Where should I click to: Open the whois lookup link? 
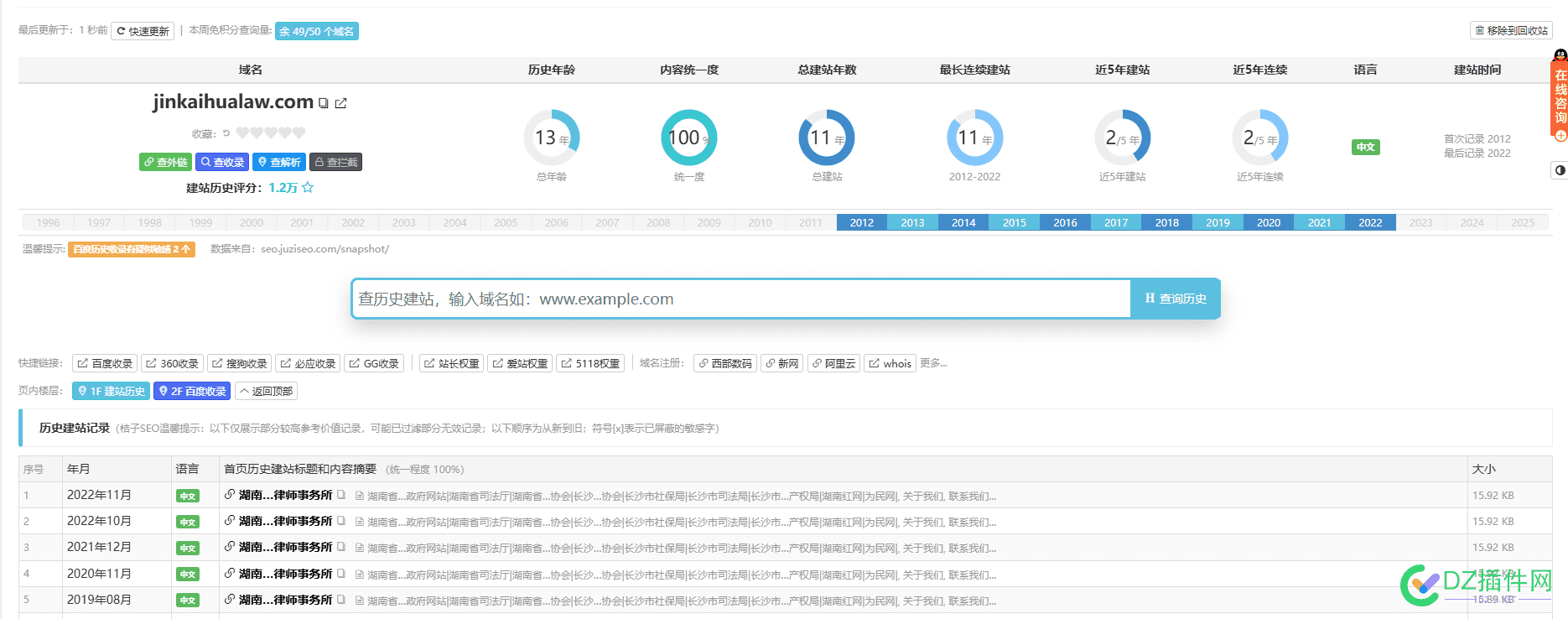tap(890, 363)
